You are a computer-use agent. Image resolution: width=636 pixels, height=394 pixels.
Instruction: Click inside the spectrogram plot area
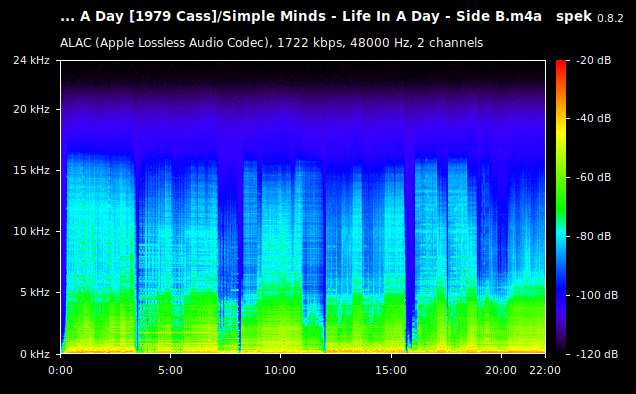point(303,207)
